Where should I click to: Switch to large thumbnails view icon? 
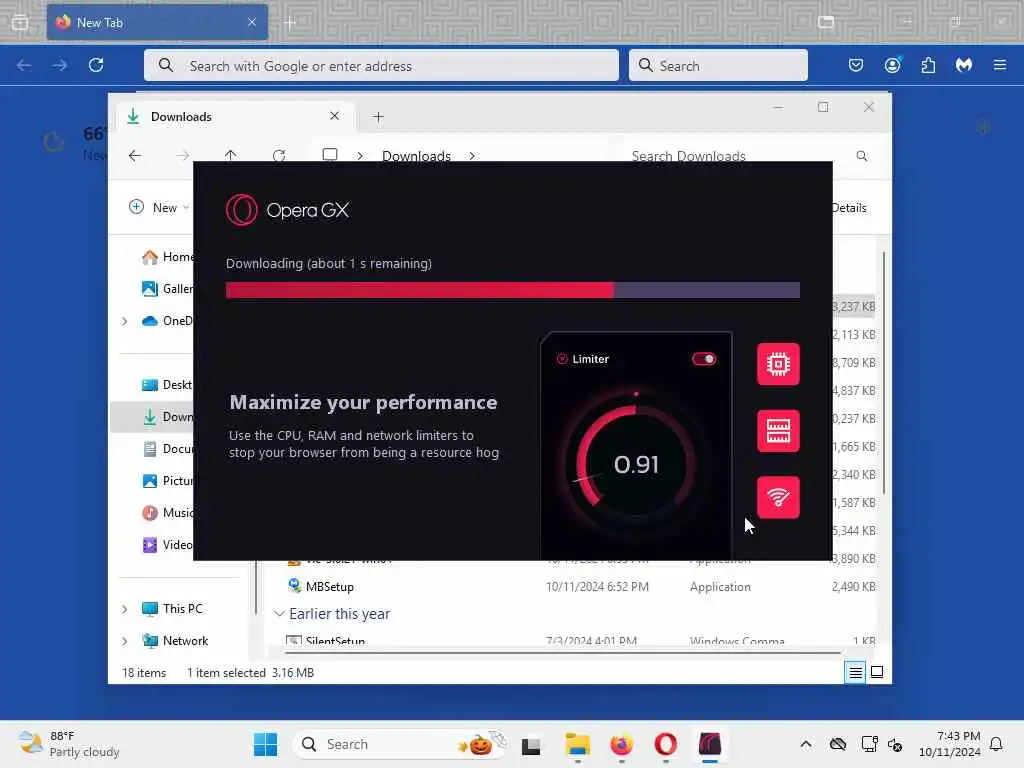[x=877, y=672]
